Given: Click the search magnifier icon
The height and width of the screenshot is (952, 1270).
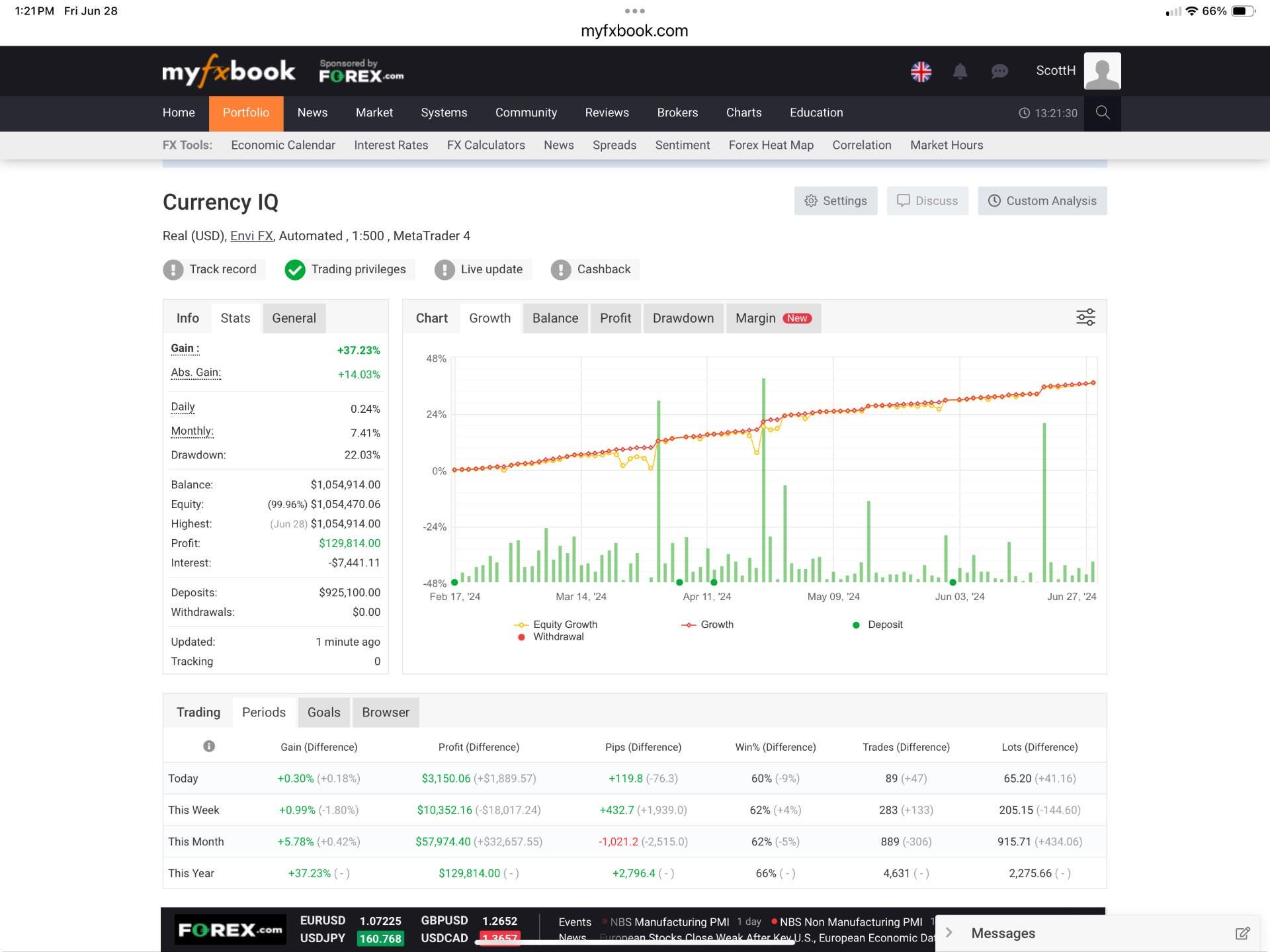Looking at the screenshot, I should [1102, 113].
